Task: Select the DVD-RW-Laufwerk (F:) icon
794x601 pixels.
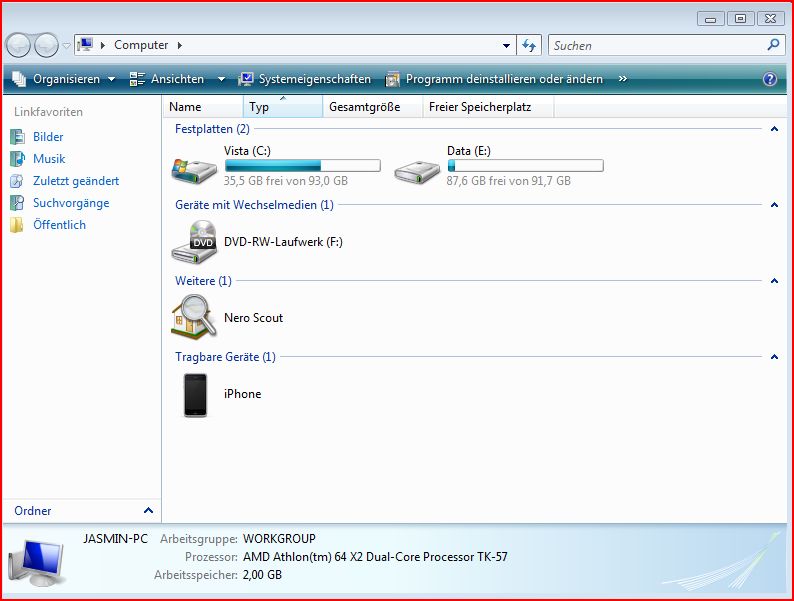Action: tap(194, 241)
